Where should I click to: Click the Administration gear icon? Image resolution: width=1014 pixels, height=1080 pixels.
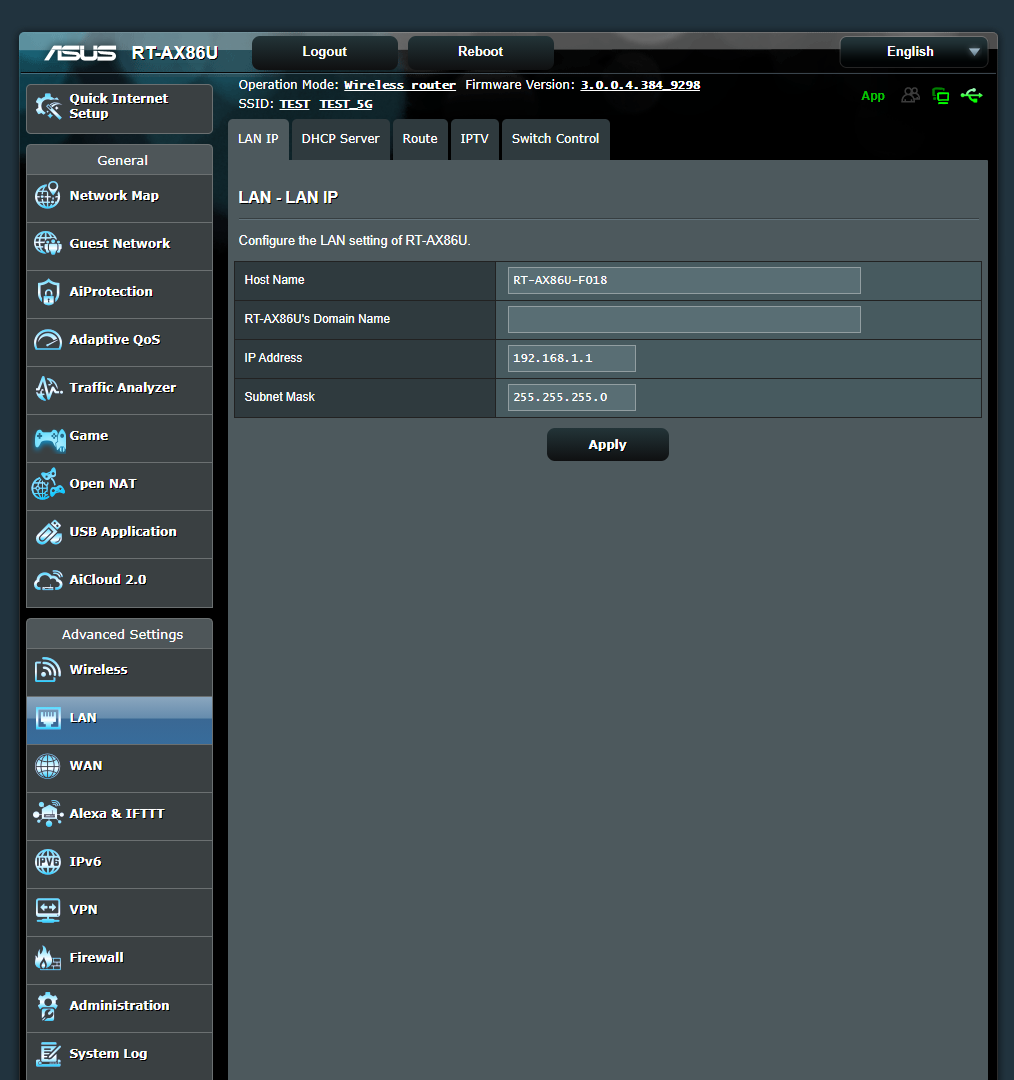(x=48, y=1006)
